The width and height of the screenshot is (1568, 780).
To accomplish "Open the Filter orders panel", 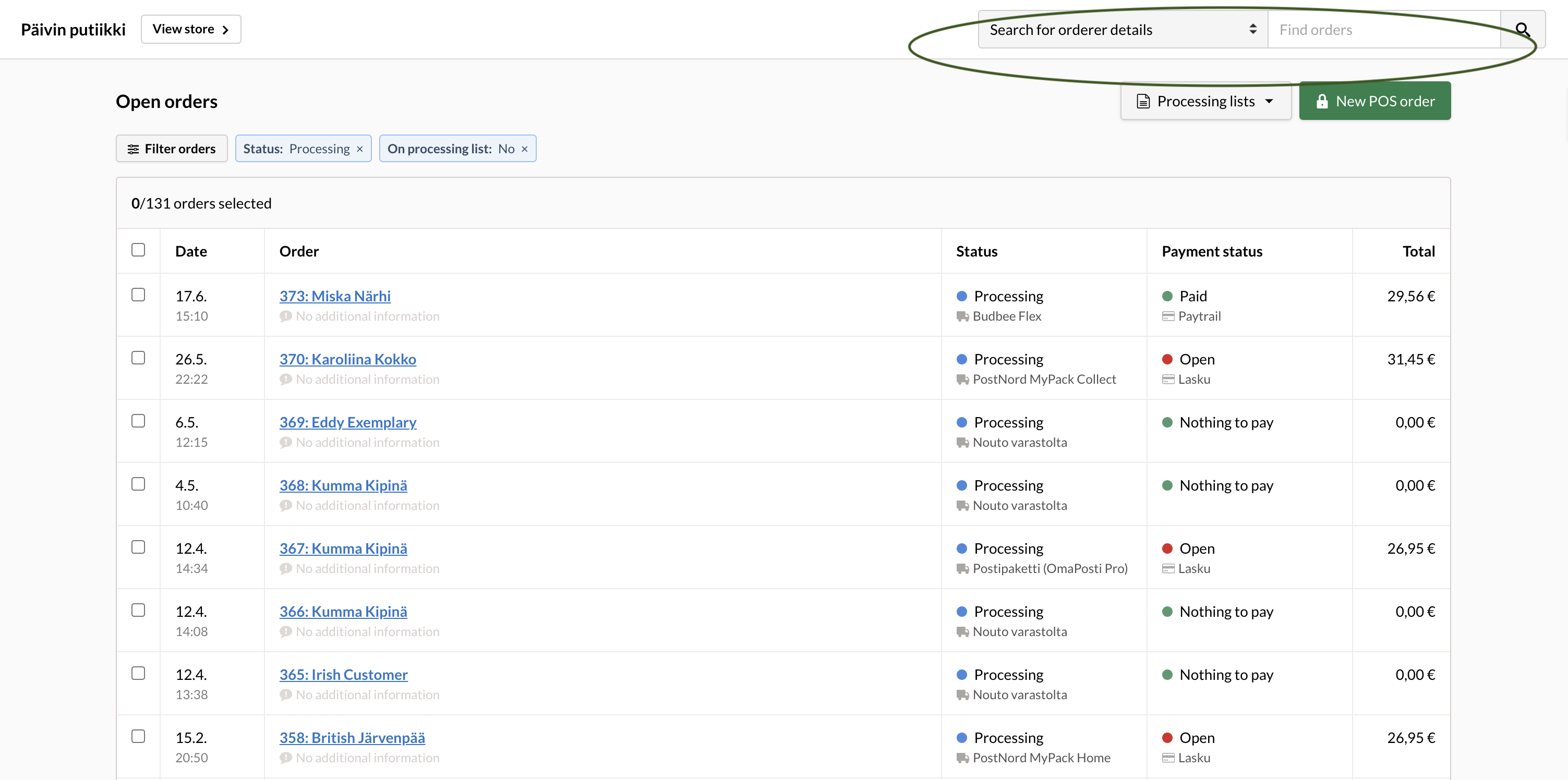I will point(172,149).
